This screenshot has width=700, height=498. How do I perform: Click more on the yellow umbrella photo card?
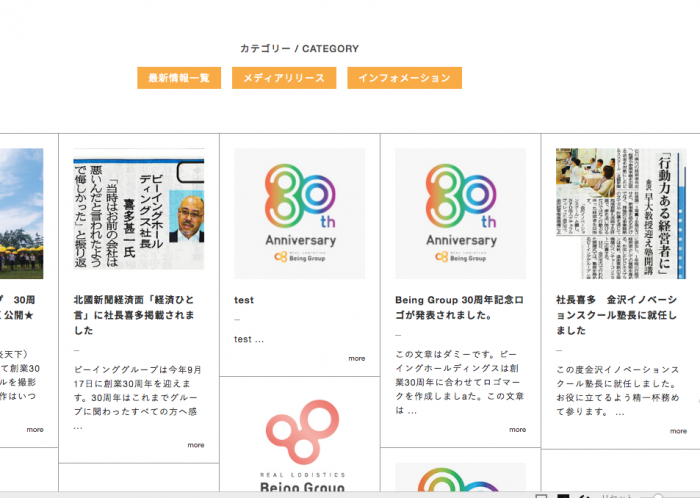click(35, 429)
